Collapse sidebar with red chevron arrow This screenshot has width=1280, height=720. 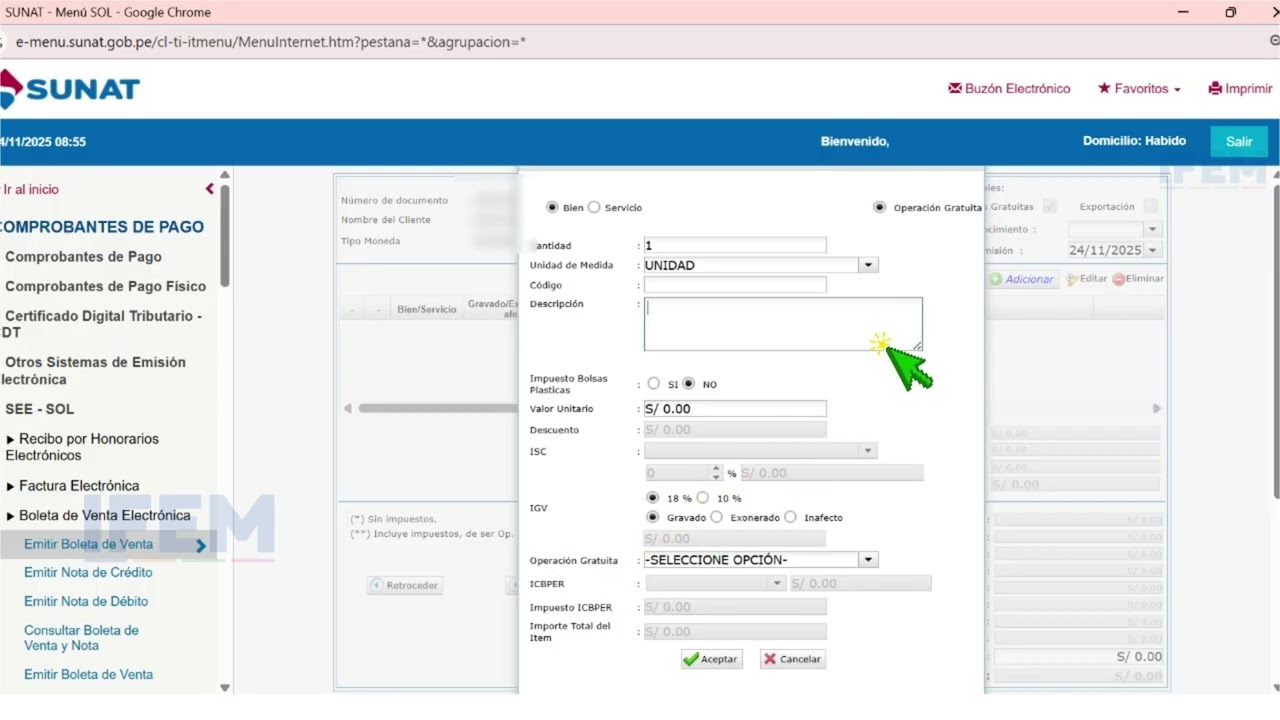210,188
